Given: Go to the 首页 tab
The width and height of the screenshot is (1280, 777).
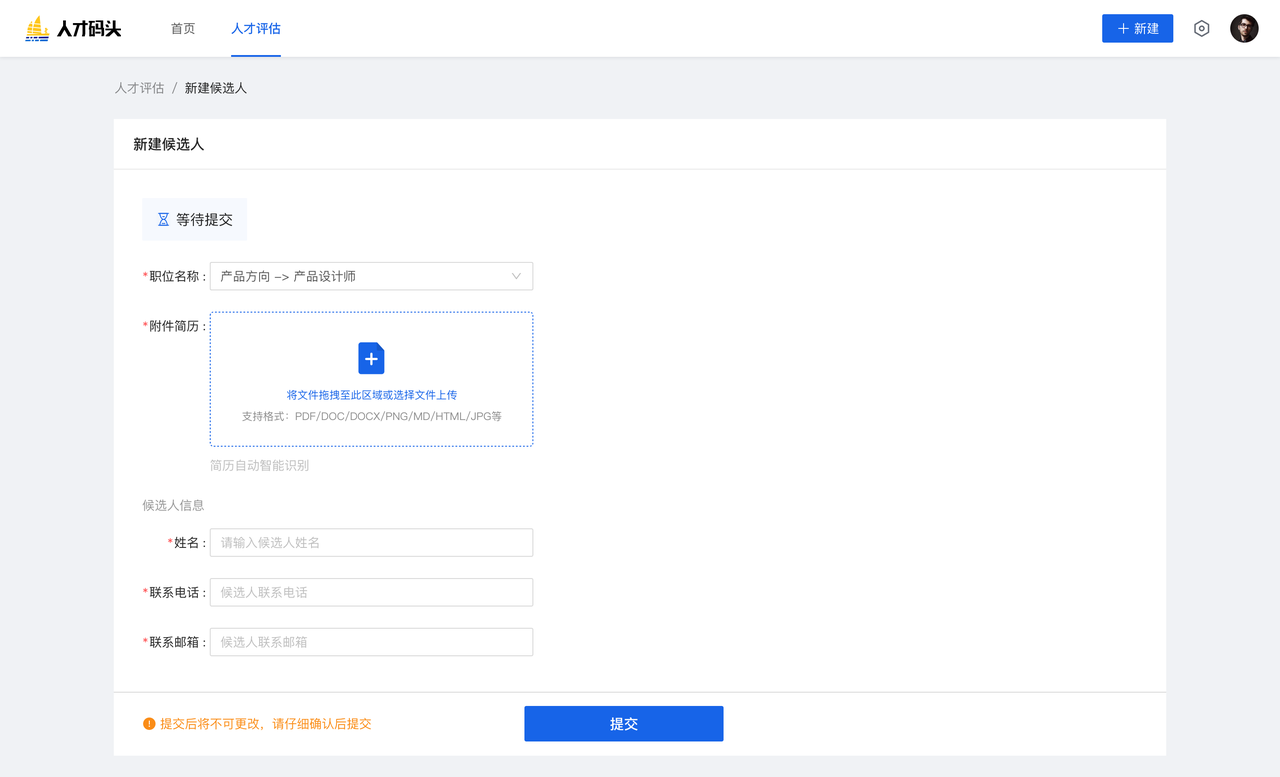Looking at the screenshot, I should pyautogui.click(x=183, y=29).
